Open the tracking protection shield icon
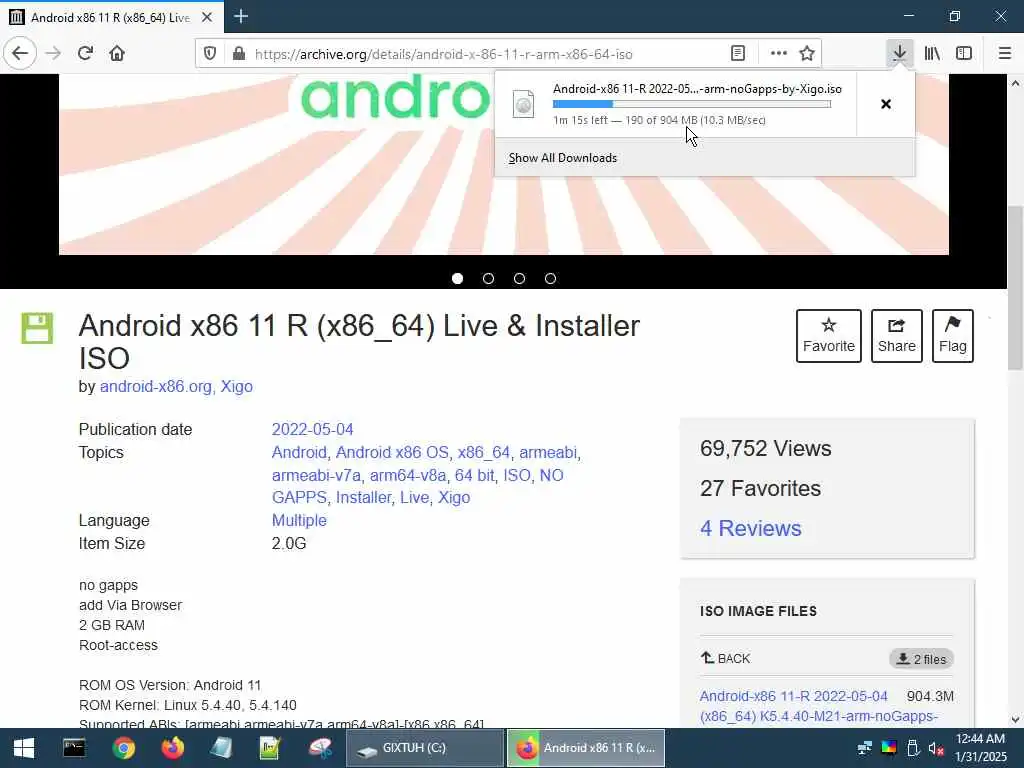 [x=210, y=54]
